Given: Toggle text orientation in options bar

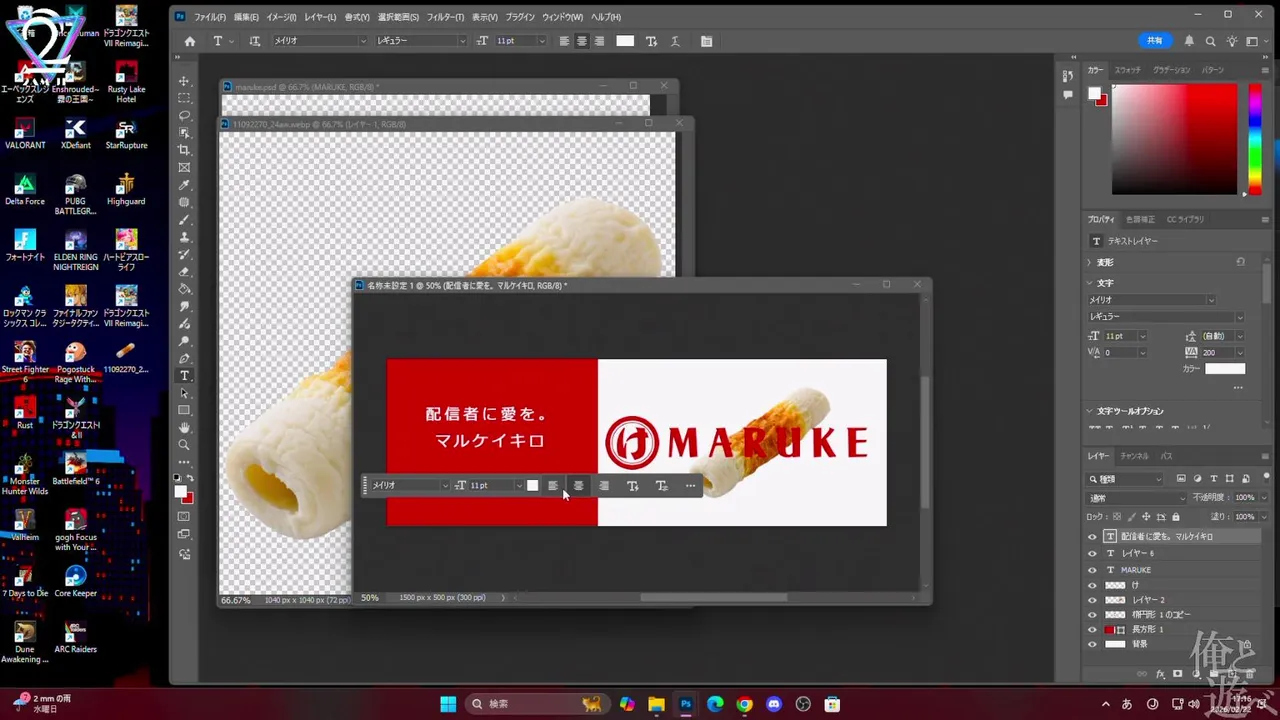Looking at the screenshot, I should [254, 41].
